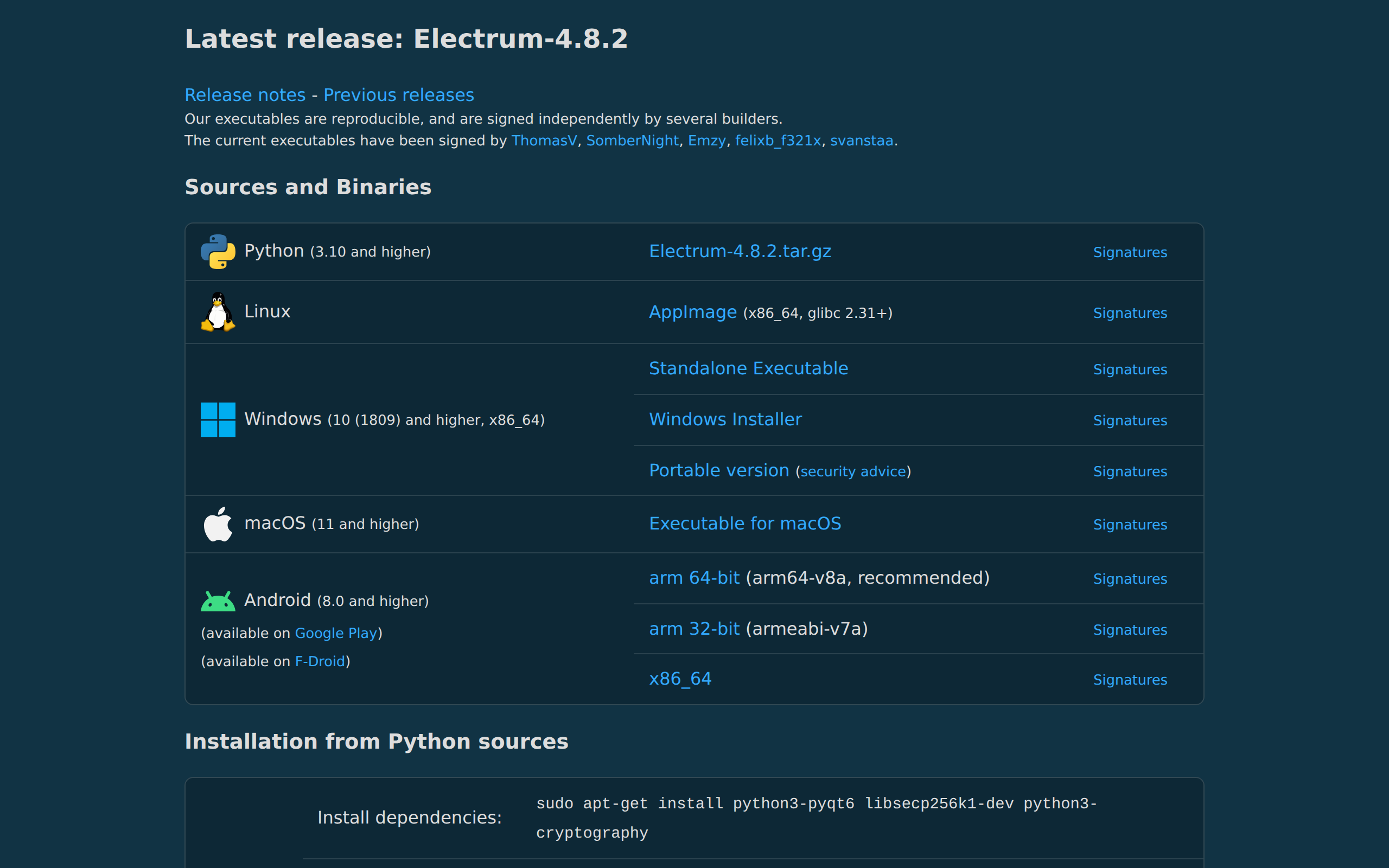Screen dimensions: 1389x868
Task: Click the Apple macOS logo icon
Action: (x=218, y=524)
